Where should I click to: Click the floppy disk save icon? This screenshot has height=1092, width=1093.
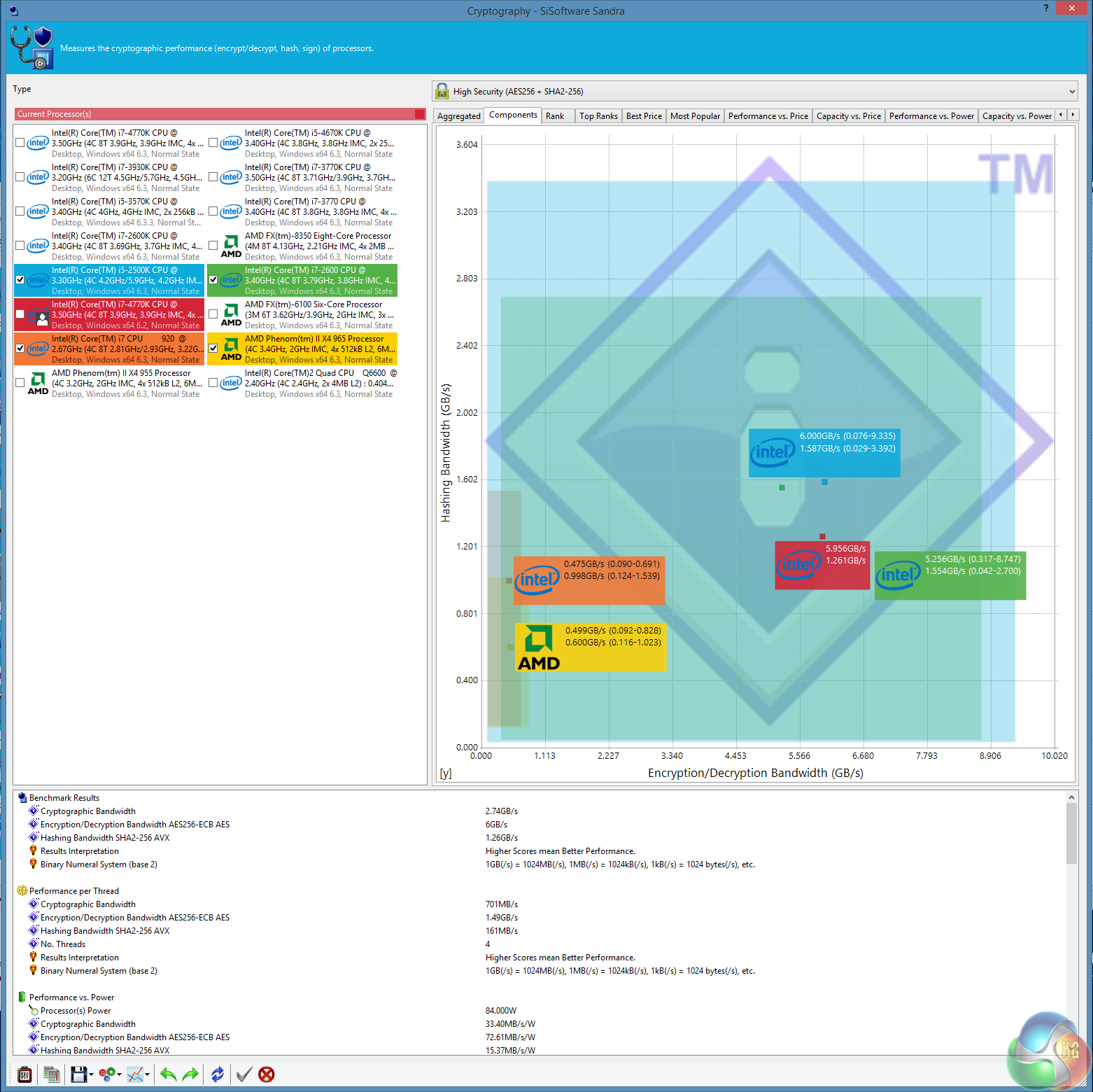(78, 1074)
